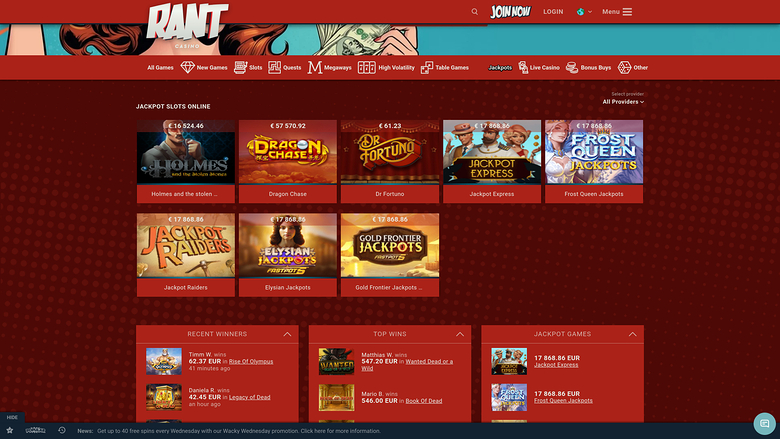Open the Legacy of Dead link

pyautogui.click(x=249, y=397)
